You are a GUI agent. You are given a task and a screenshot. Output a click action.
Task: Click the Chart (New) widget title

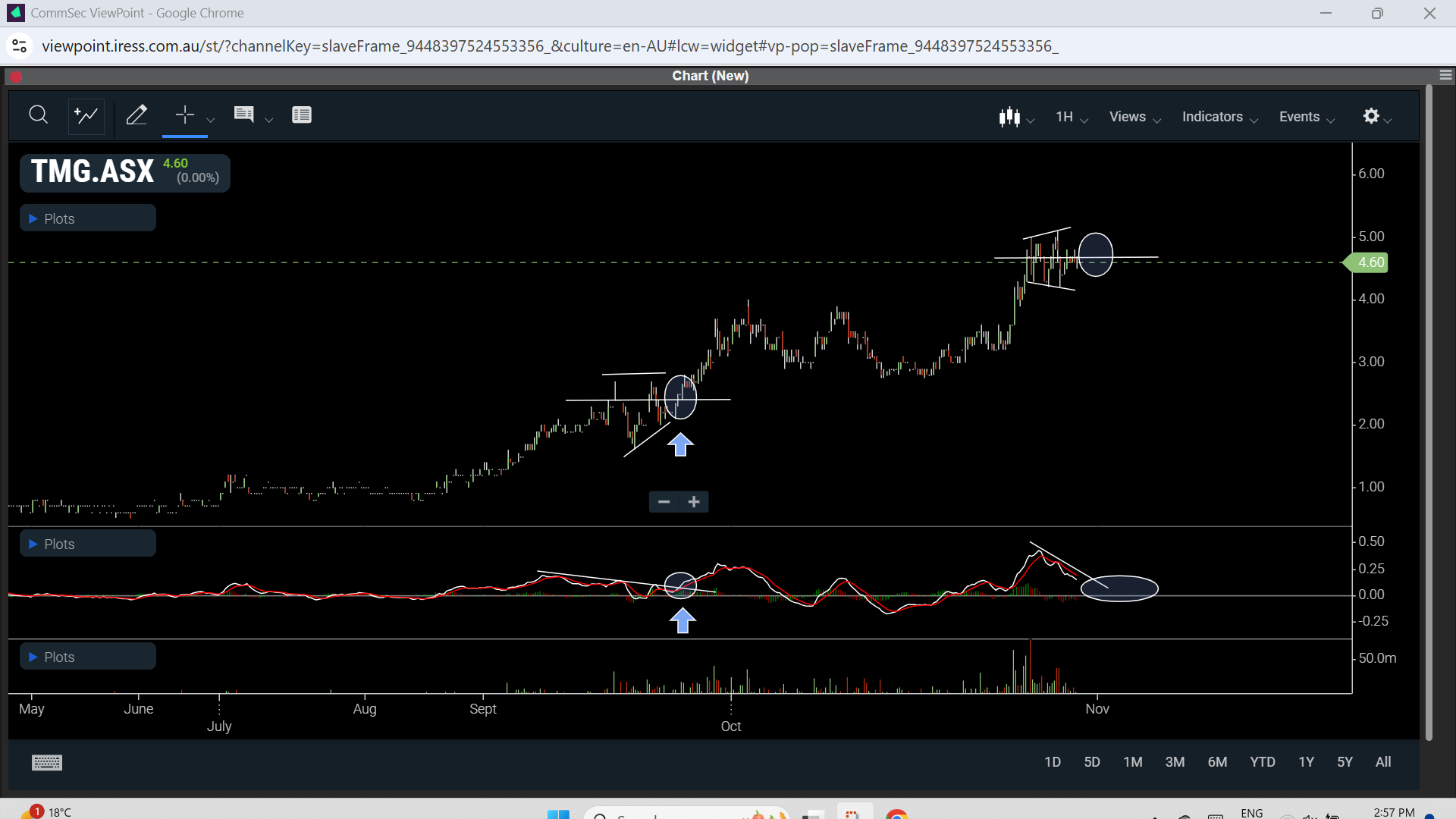click(711, 76)
